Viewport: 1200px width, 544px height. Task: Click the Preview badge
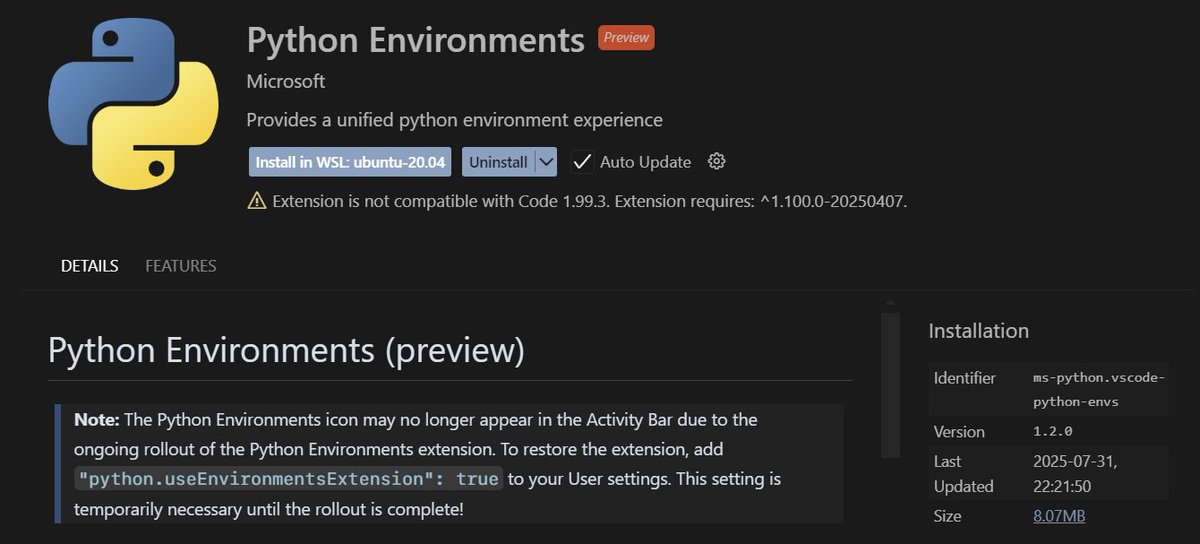tap(626, 38)
